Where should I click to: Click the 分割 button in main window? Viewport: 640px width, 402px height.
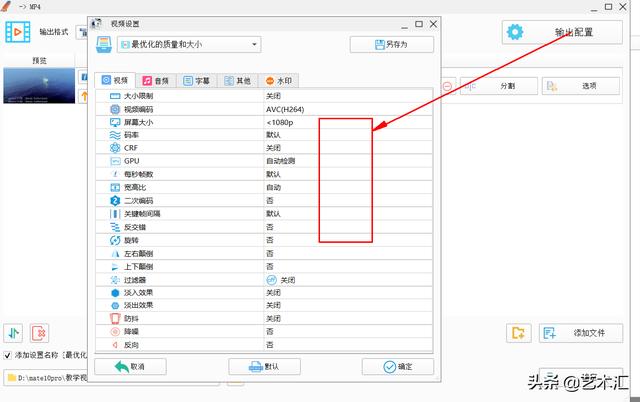click(x=499, y=86)
